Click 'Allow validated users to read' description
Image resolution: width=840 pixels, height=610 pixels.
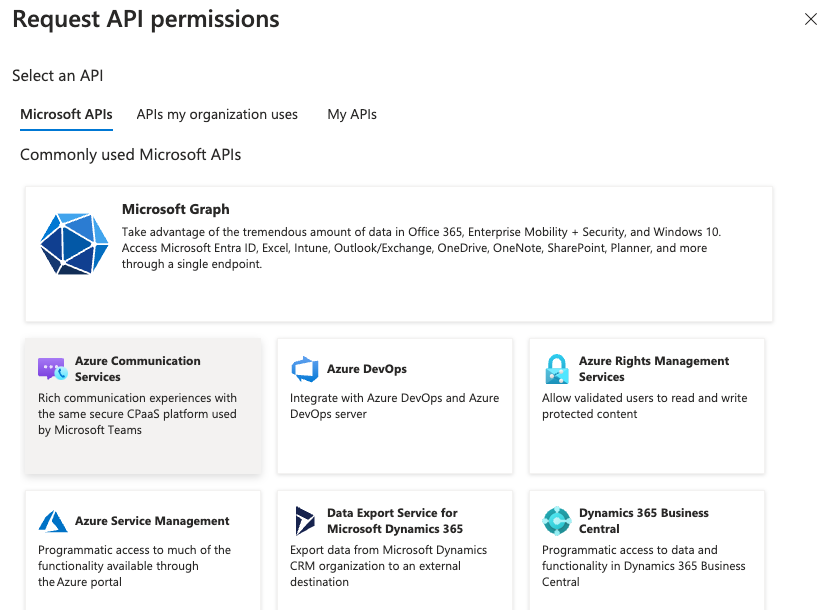[x=644, y=406]
